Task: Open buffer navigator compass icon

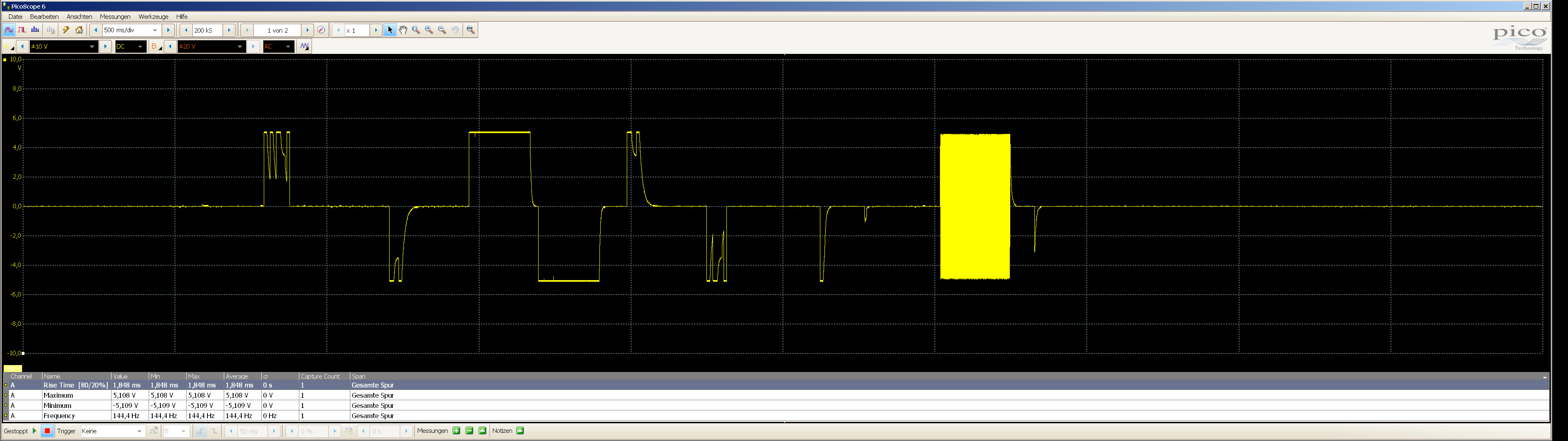Action: click(321, 30)
